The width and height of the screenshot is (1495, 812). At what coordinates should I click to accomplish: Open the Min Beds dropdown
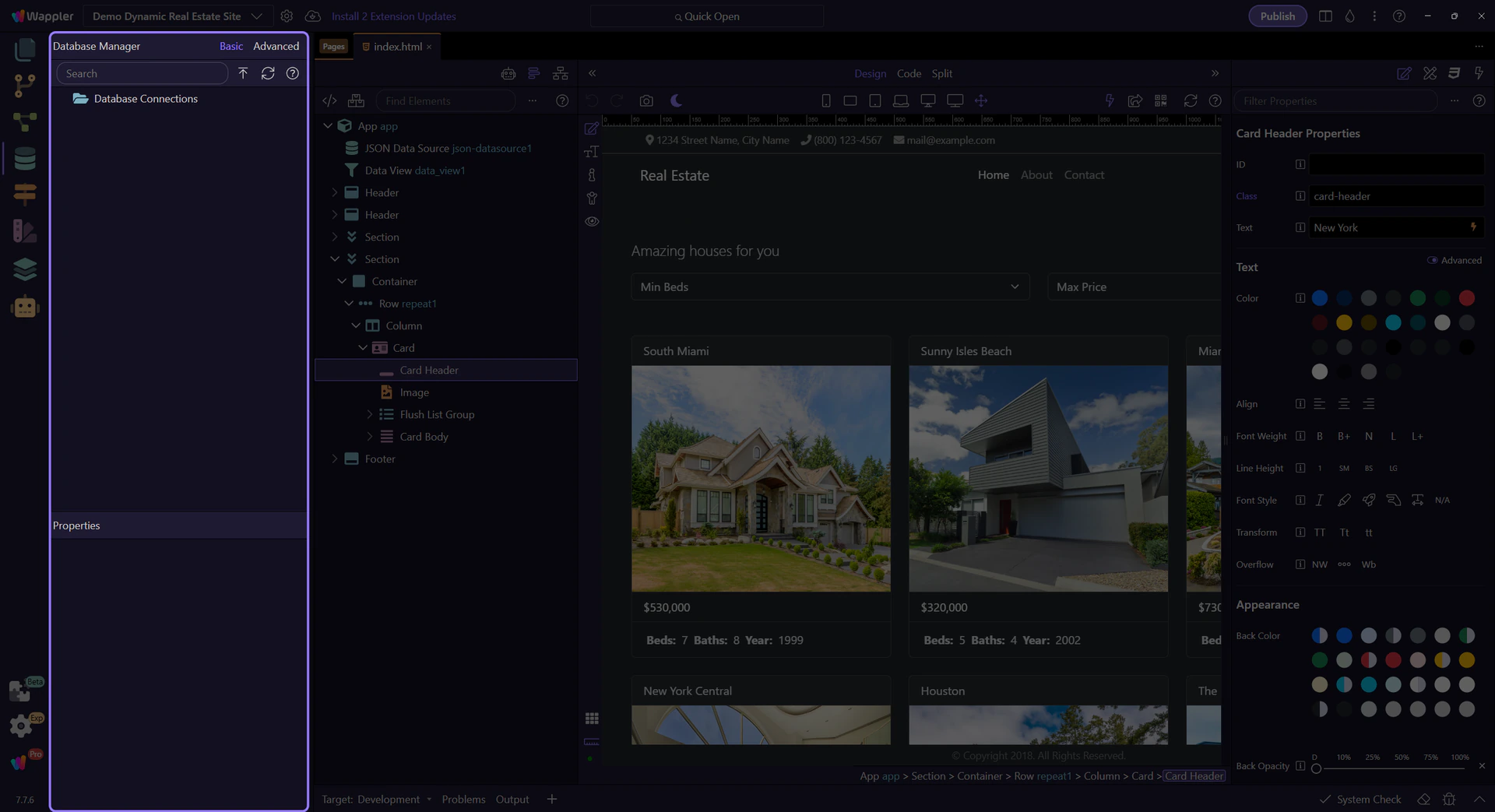829,286
